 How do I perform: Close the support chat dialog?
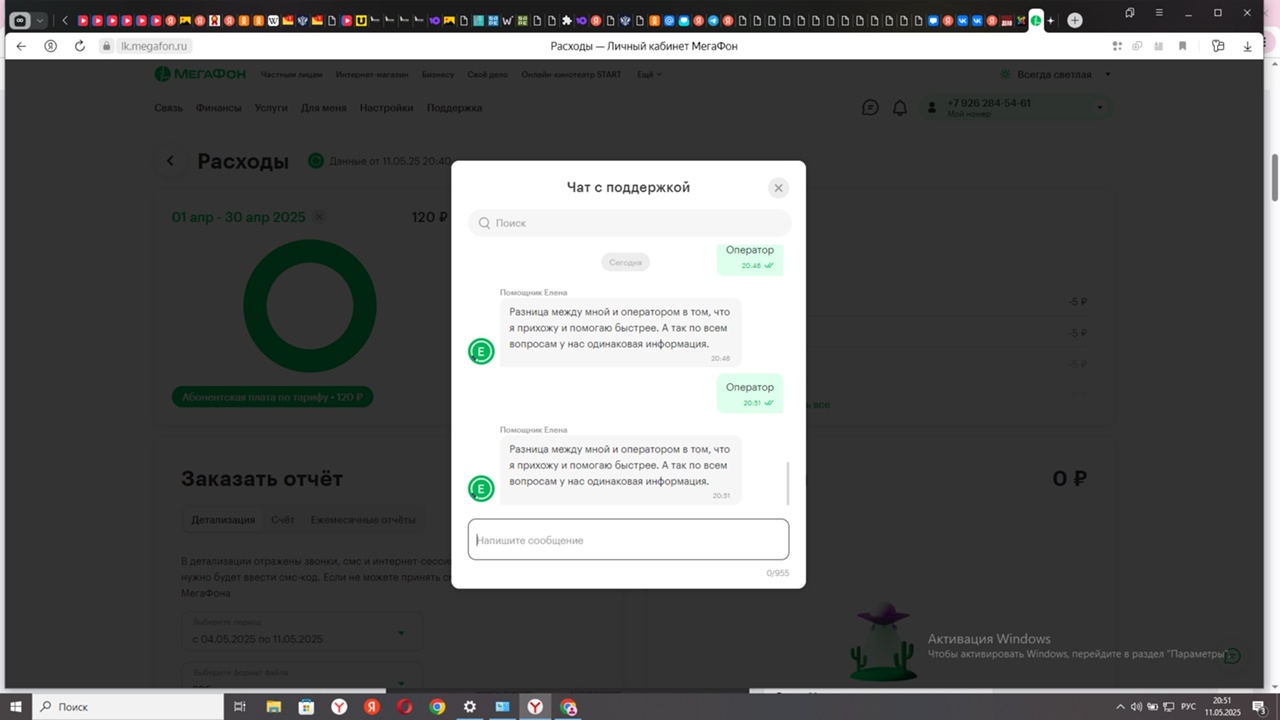click(x=778, y=188)
